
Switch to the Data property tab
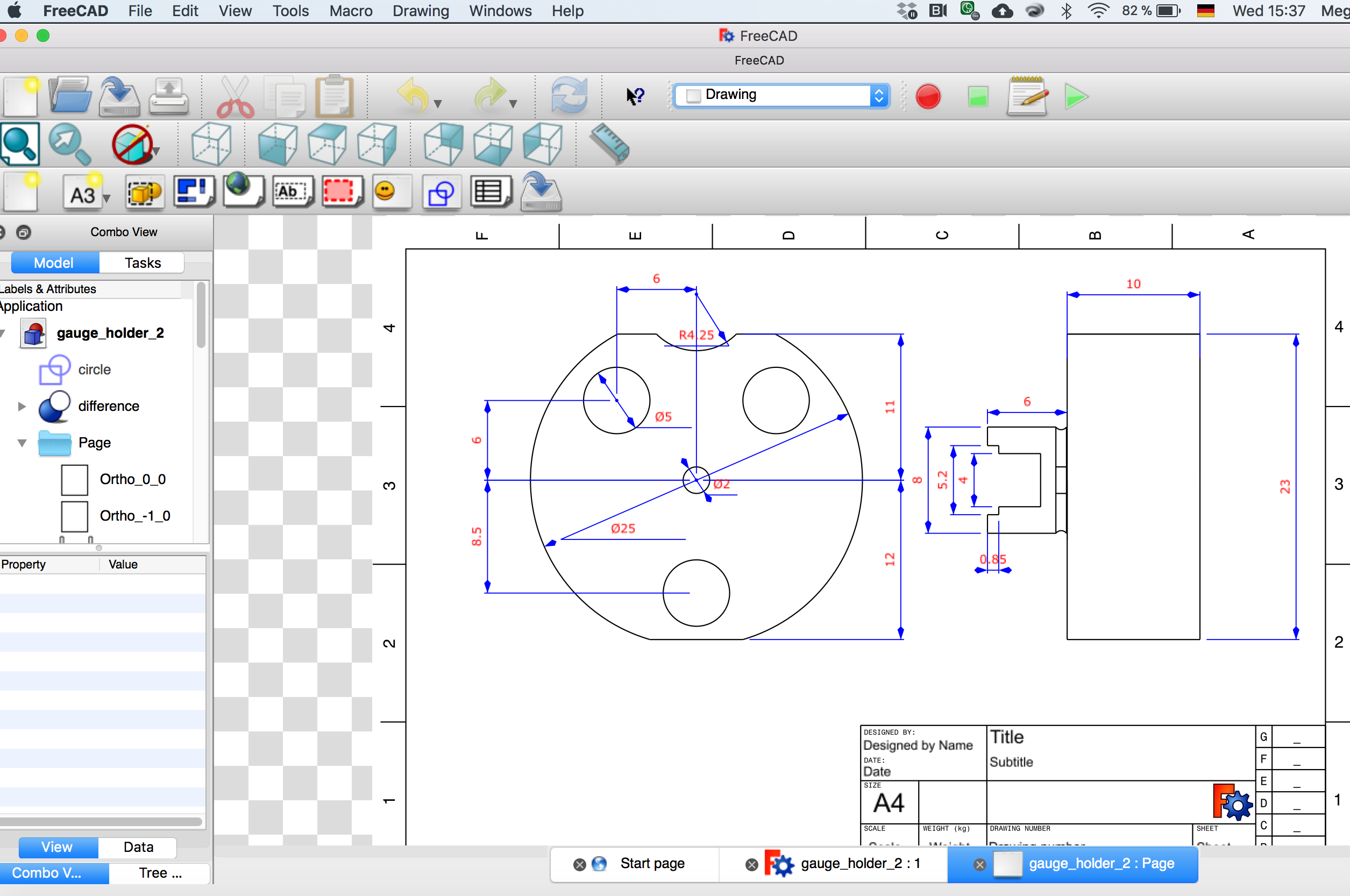coord(138,847)
